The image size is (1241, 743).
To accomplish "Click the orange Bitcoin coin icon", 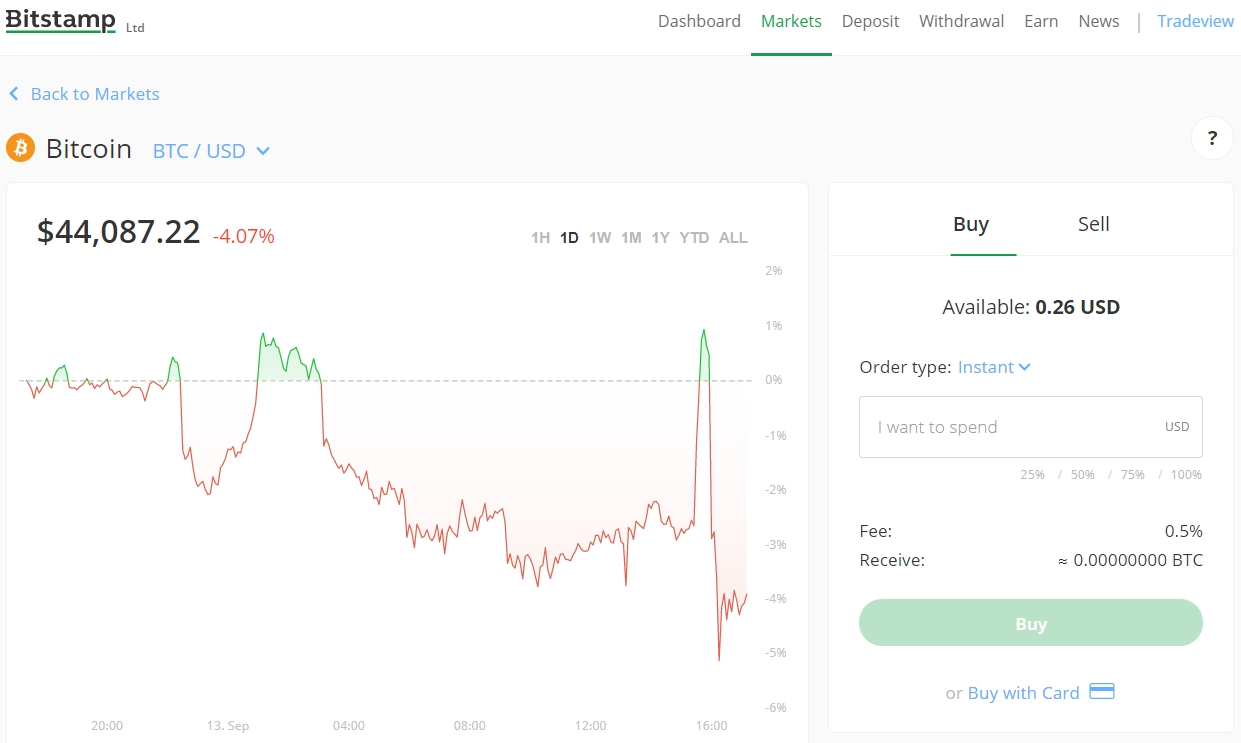I will point(20,149).
